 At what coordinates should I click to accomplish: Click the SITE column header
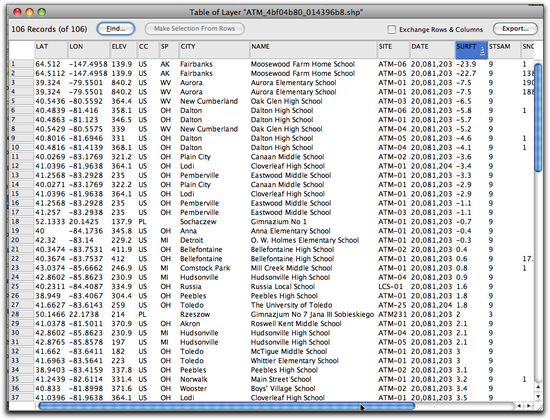pyautogui.click(x=393, y=49)
